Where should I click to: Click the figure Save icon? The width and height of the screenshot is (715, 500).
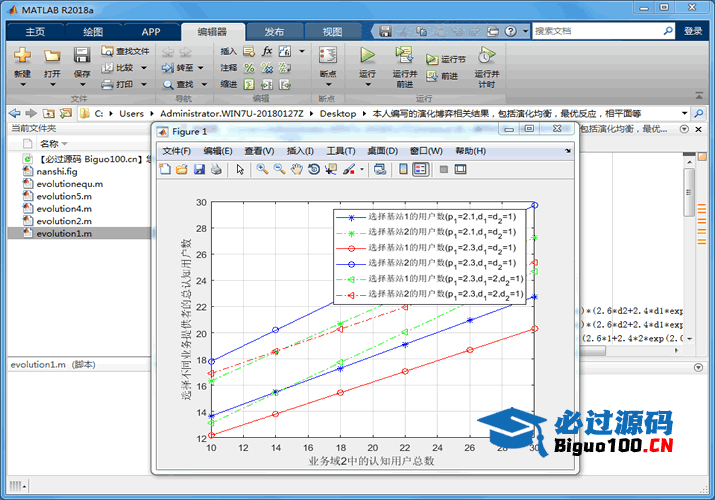pyautogui.click(x=199, y=170)
